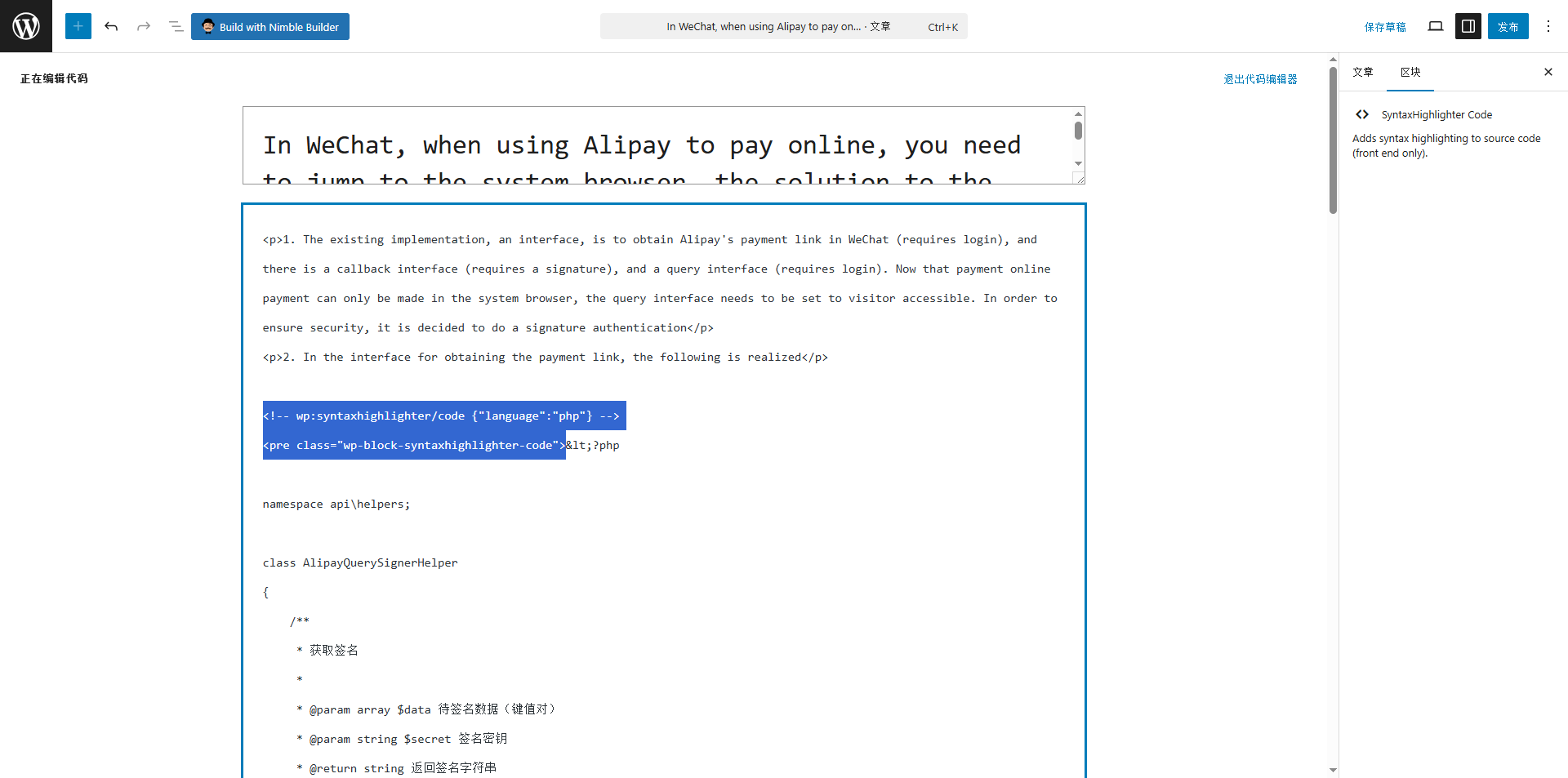Close the settings sidebar
Screen dimensions: 1568x778
(1548, 72)
